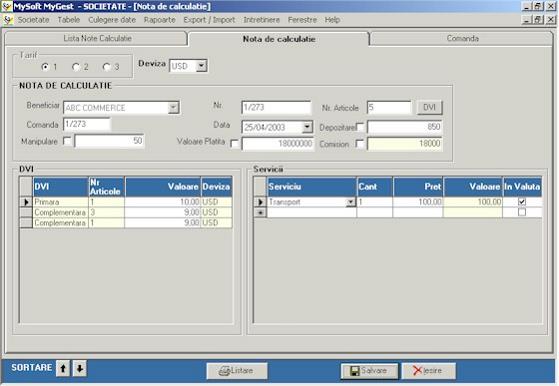Click the Nr. field showing 1/273
Viewport: 559px width, 386px height.
pos(276,107)
